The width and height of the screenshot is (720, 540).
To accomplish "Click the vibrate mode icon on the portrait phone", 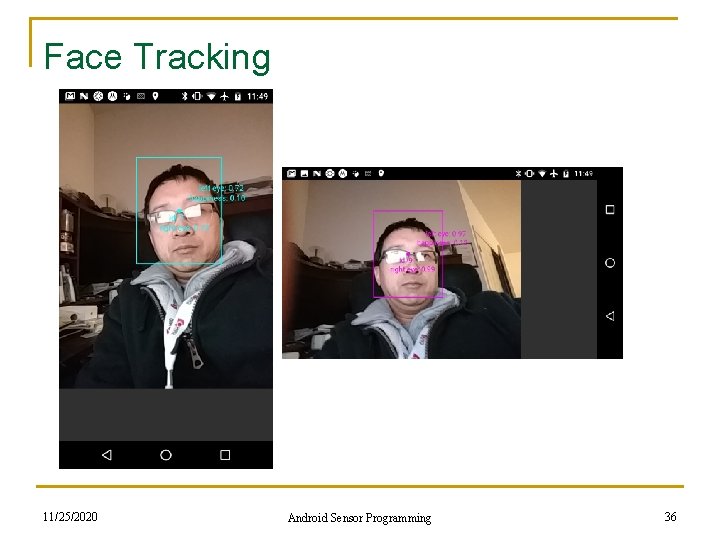I will [197, 96].
